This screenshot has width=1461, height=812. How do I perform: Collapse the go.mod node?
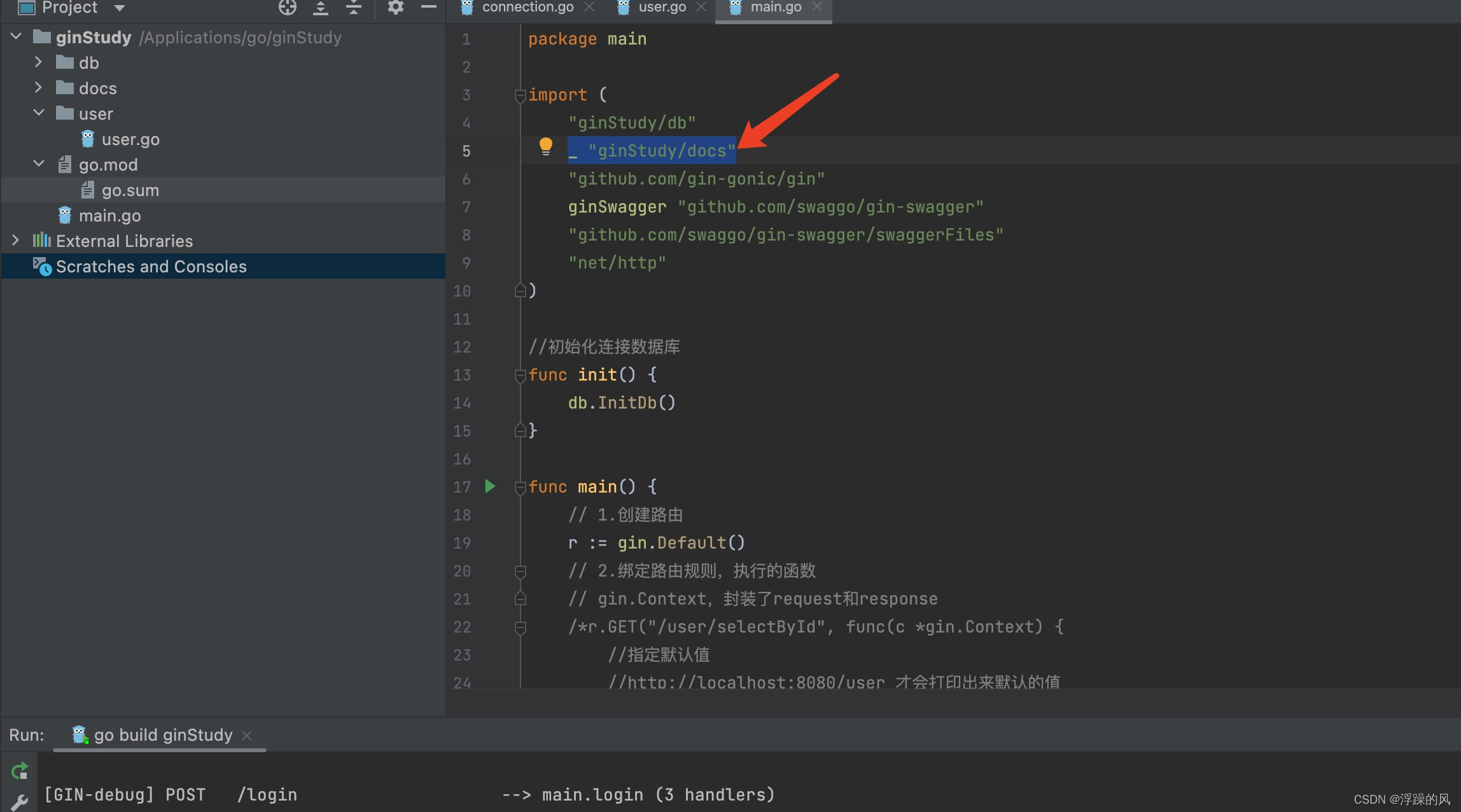tap(39, 164)
